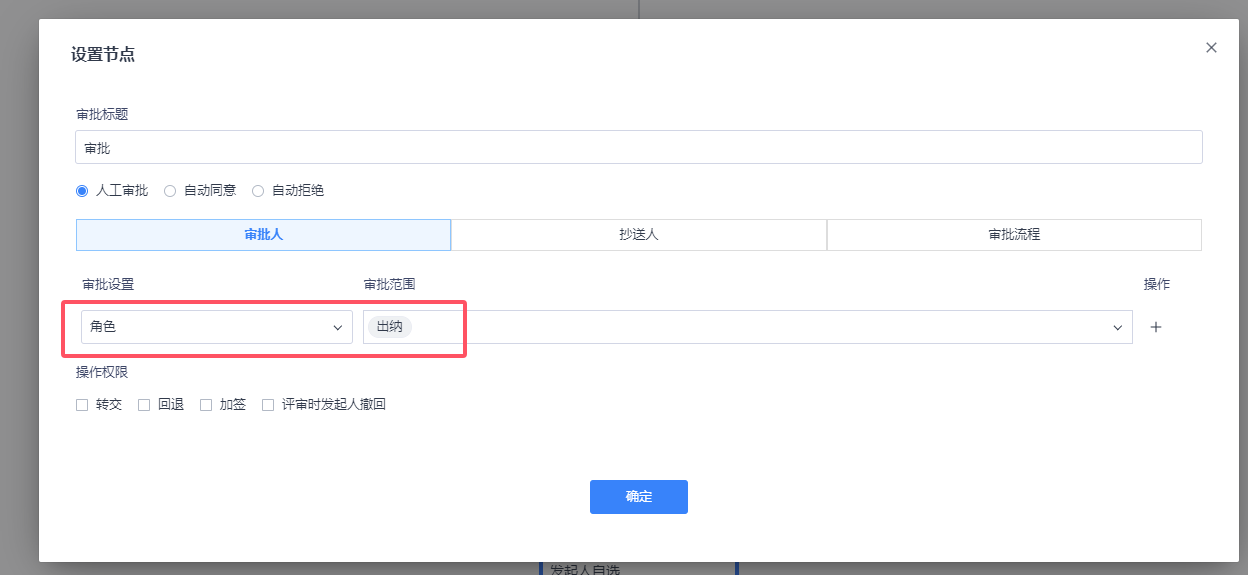The width and height of the screenshot is (1248, 575).
Task: Open the 抄送人 tab
Action: 638,235
